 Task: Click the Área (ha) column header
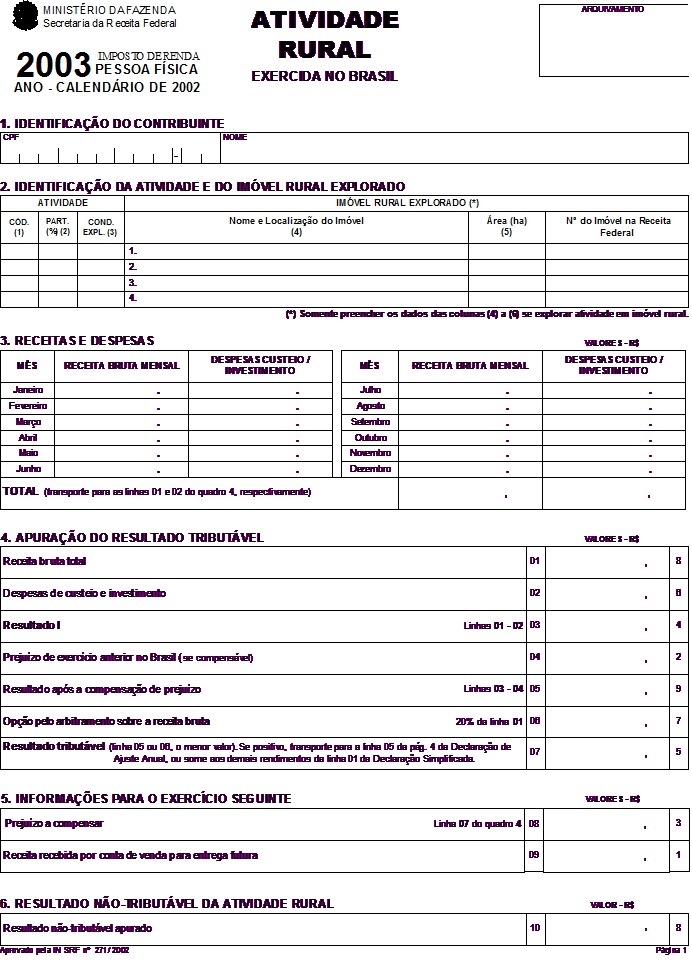pos(506,227)
